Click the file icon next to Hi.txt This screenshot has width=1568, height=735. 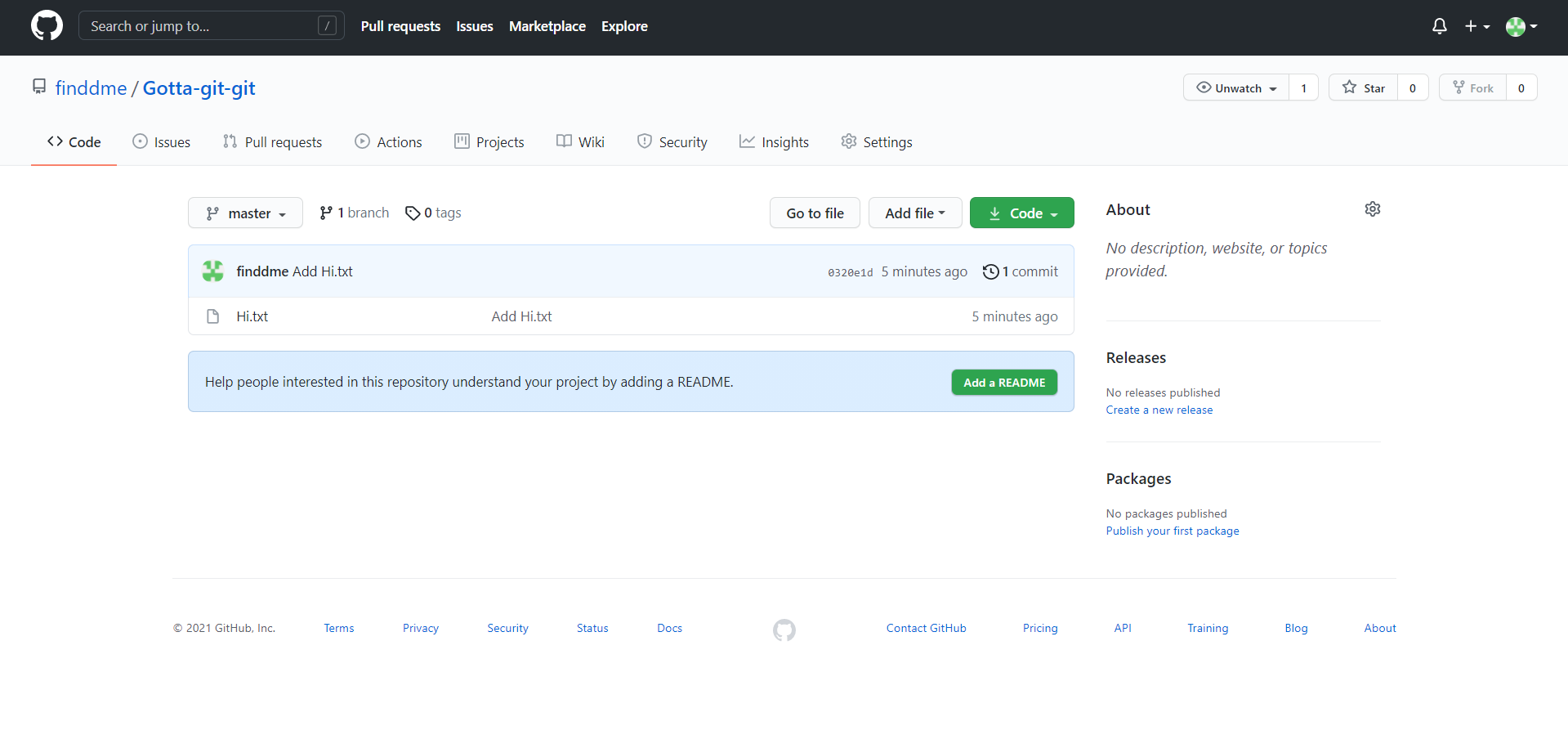point(213,316)
